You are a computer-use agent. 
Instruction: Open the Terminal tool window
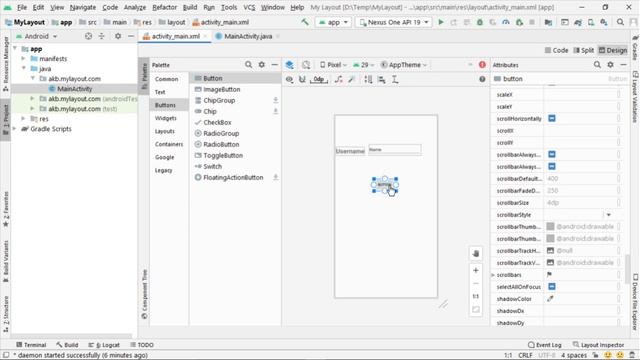(x=31, y=345)
